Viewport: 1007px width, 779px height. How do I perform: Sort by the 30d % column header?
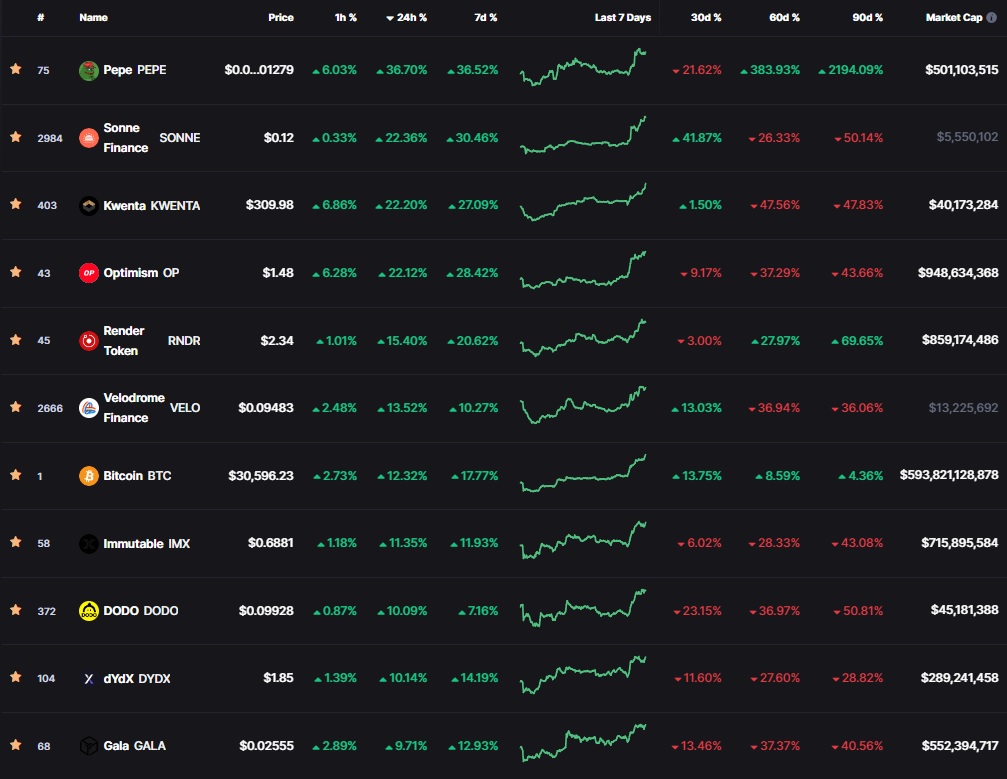tap(706, 17)
